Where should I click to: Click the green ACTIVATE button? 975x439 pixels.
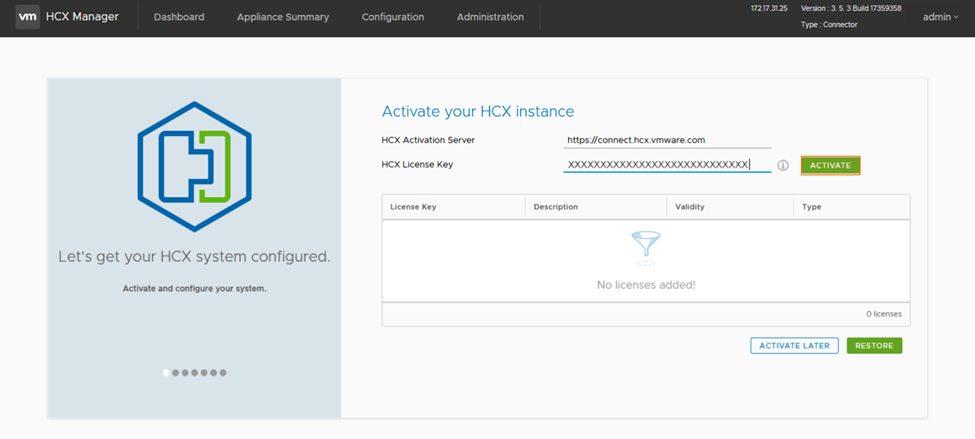pos(830,165)
